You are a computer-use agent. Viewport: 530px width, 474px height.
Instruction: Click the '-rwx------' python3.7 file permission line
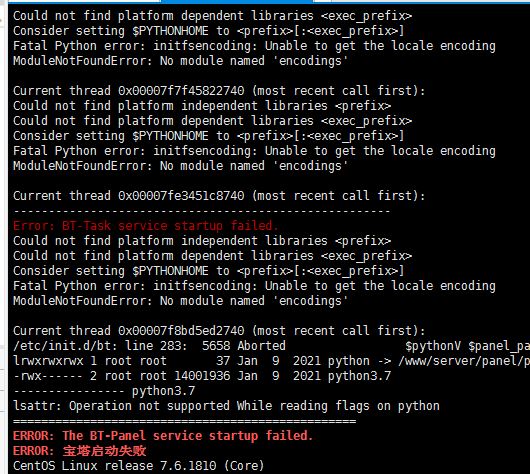tap(202, 376)
